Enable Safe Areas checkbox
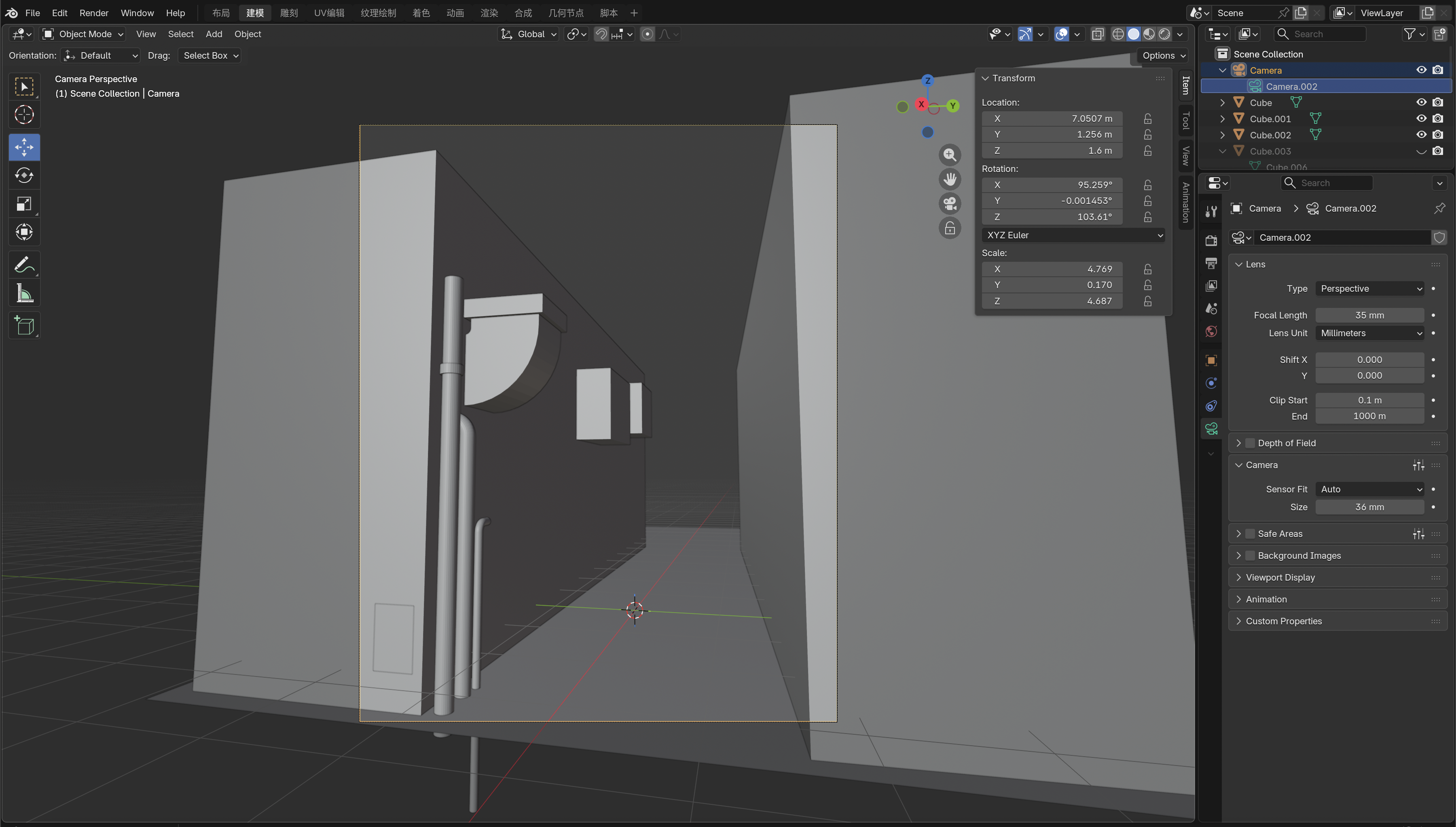This screenshot has width=1456, height=827. coord(1249,533)
